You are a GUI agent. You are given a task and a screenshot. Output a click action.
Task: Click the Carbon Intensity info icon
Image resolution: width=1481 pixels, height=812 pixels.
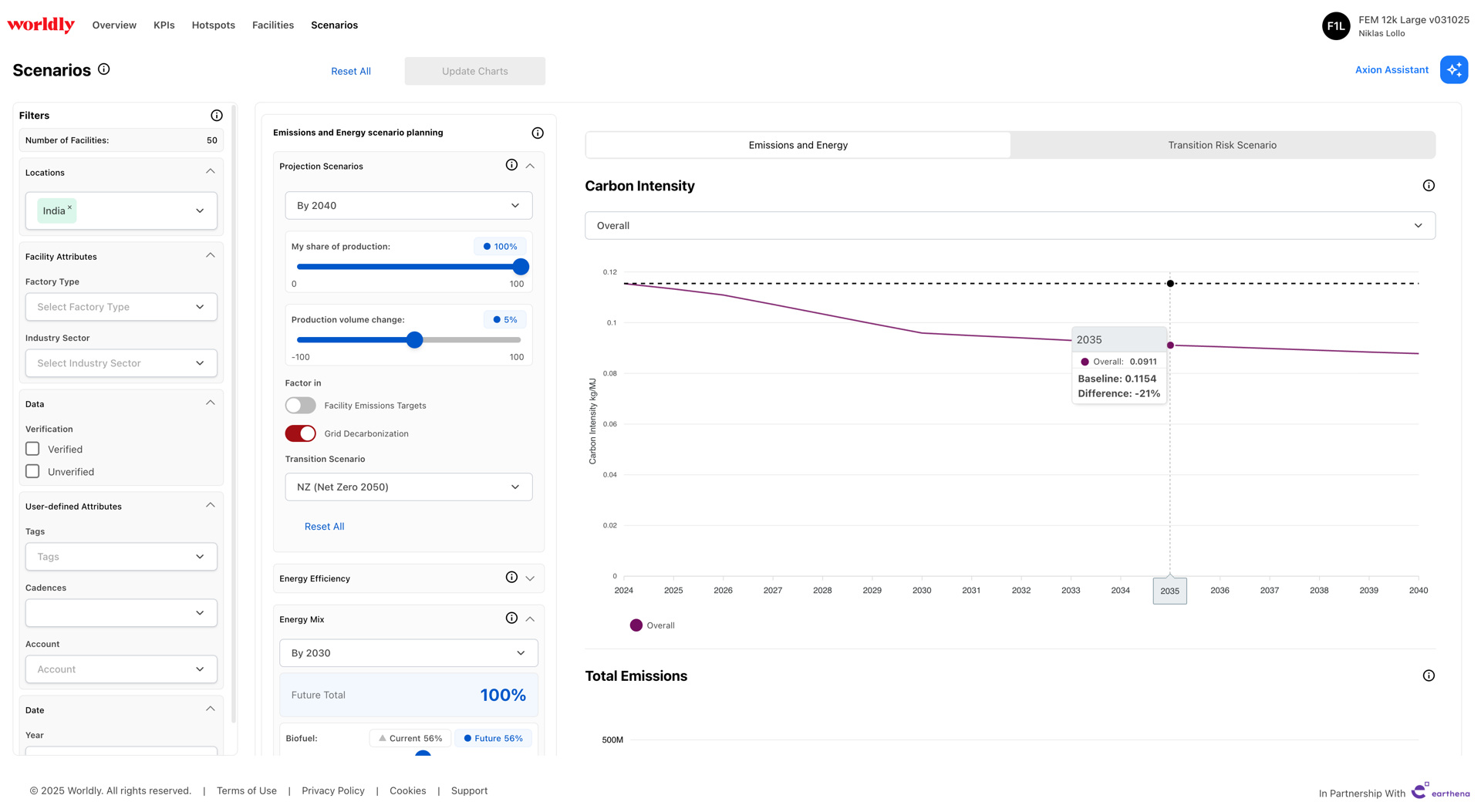[1429, 186]
